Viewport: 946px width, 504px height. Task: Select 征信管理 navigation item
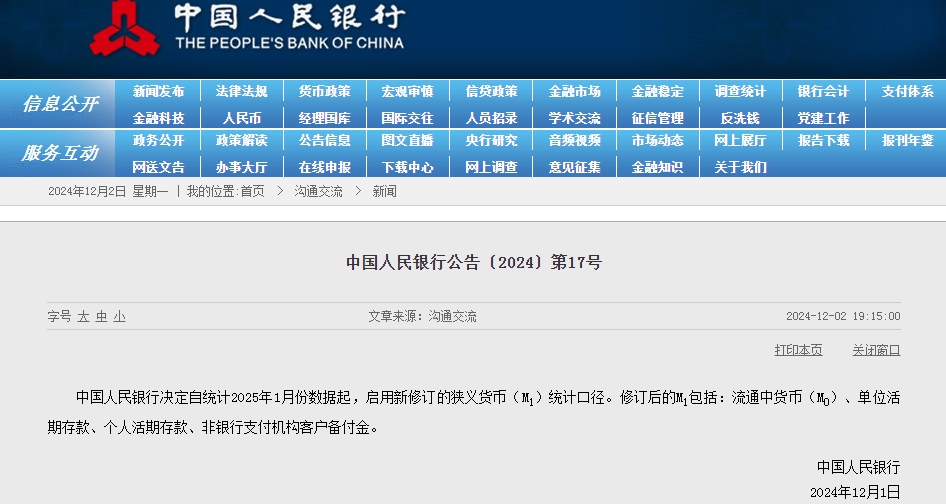click(658, 118)
